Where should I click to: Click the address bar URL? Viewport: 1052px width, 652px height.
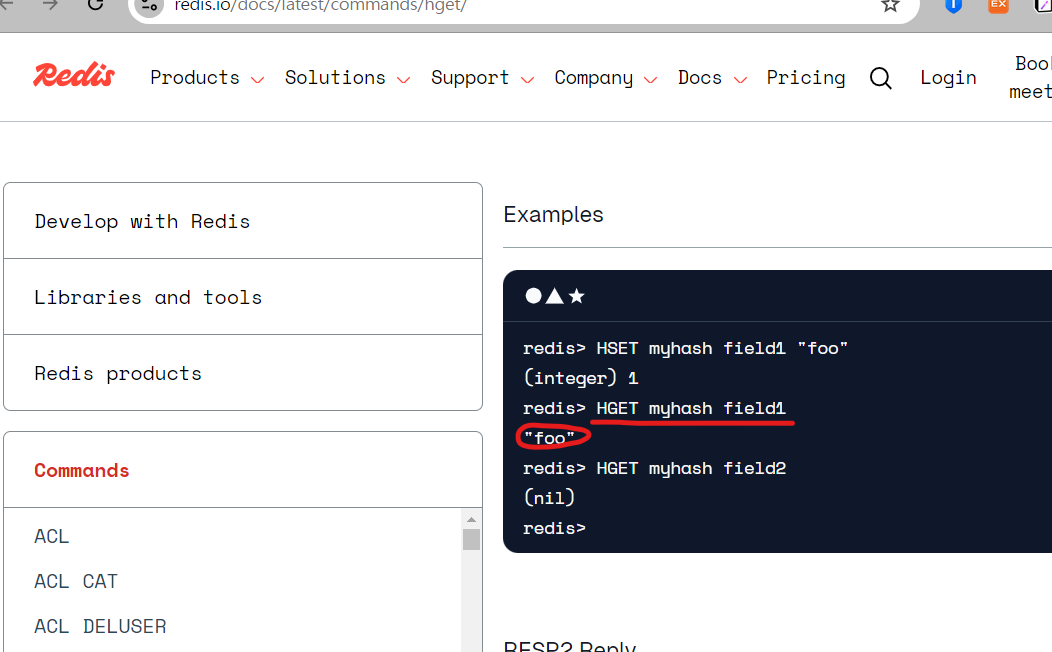point(321,5)
